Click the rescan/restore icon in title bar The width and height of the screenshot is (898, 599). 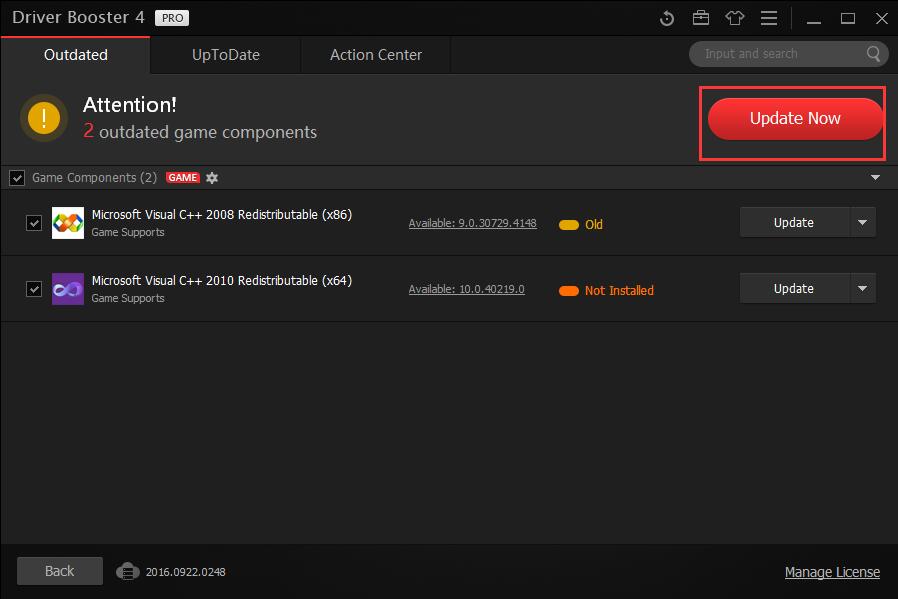point(667,18)
